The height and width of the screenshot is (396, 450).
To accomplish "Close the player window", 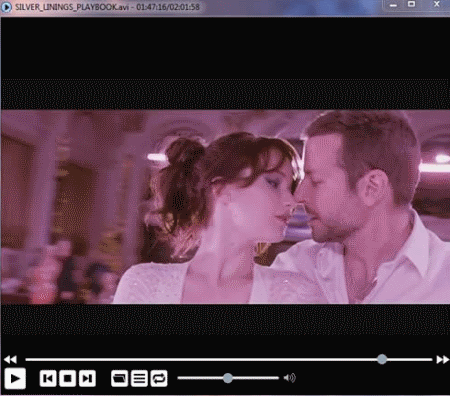I will 437,4.
